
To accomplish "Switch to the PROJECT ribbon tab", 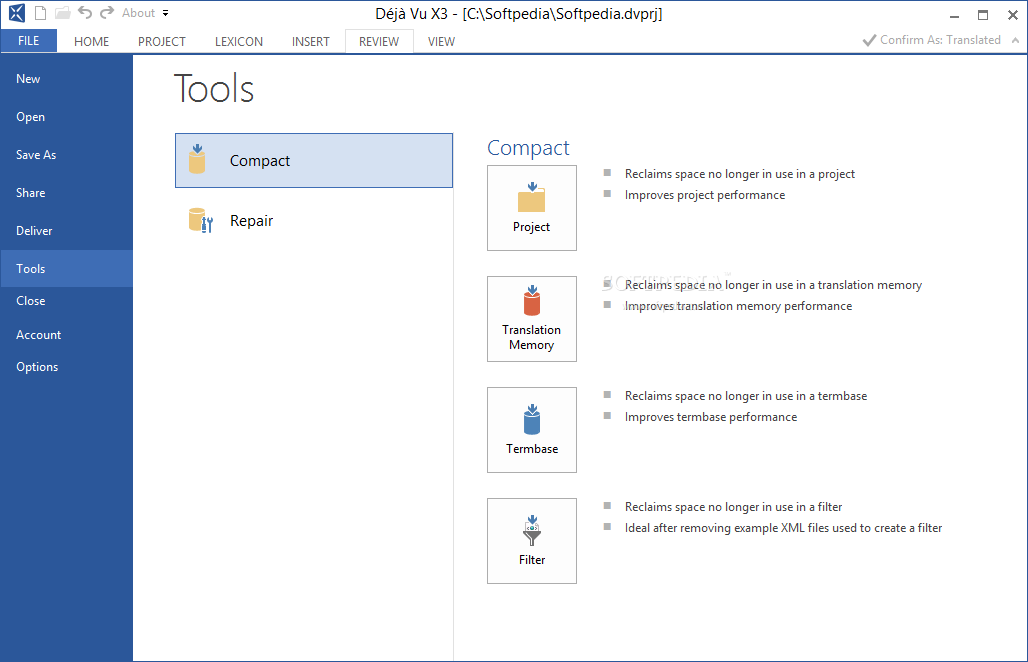I will (161, 41).
